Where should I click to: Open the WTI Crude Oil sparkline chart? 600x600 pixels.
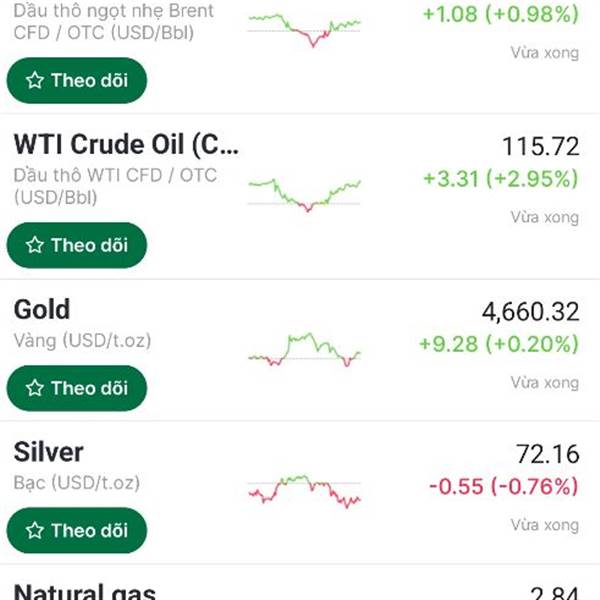[x=304, y=192]
